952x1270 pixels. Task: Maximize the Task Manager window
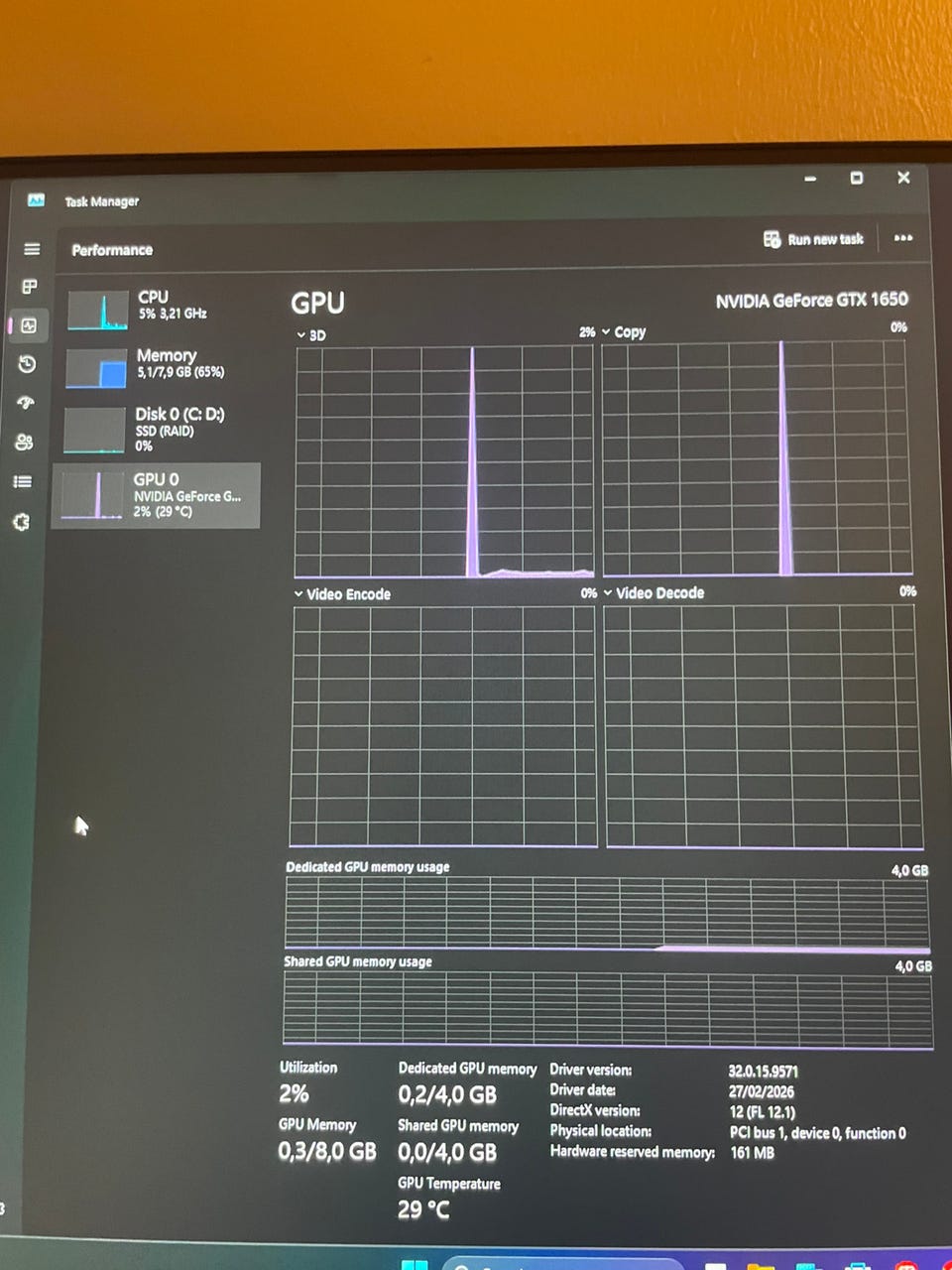(857, 178)
